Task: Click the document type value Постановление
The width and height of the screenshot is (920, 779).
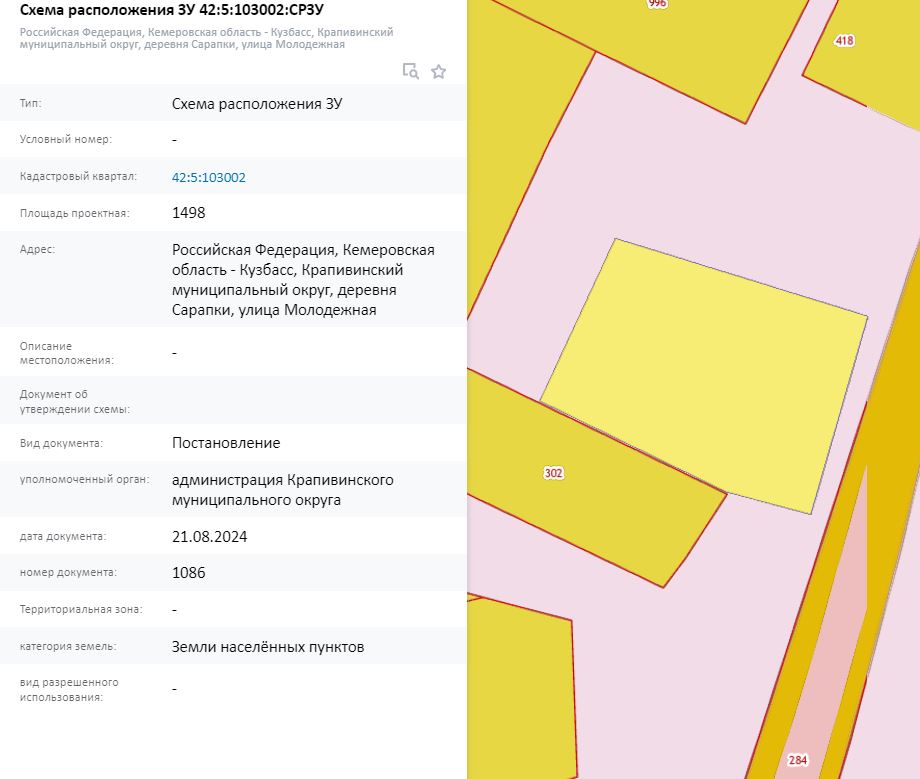Action: click(226, 443)
